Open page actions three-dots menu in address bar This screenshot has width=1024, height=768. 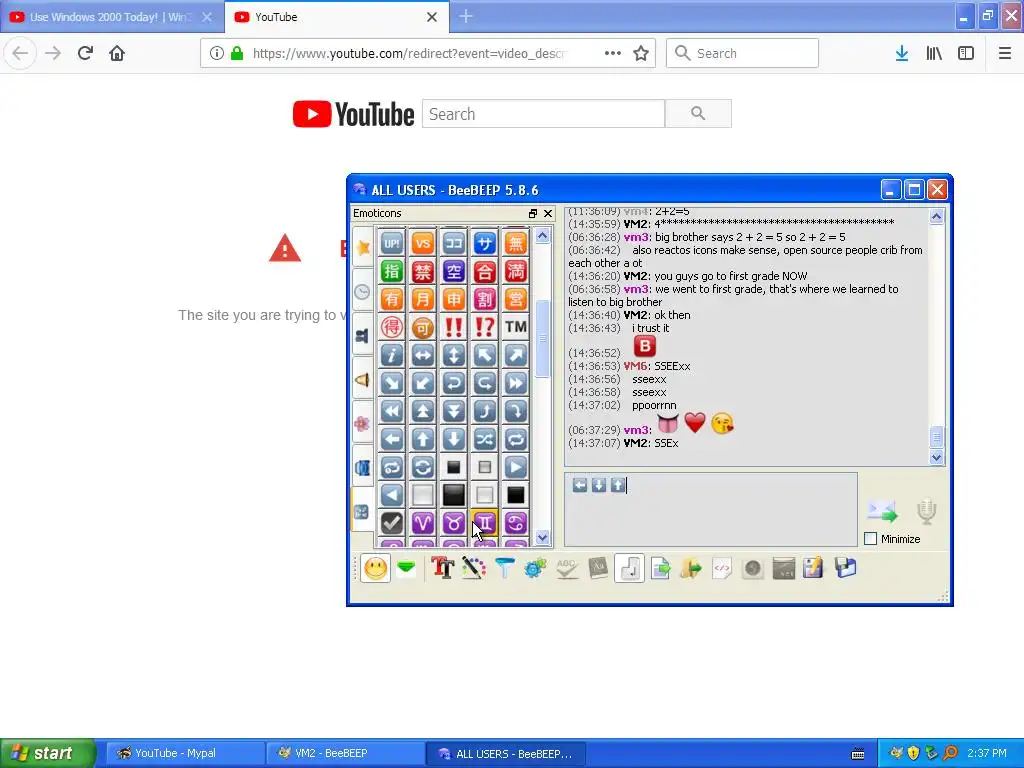coord(613,54)
